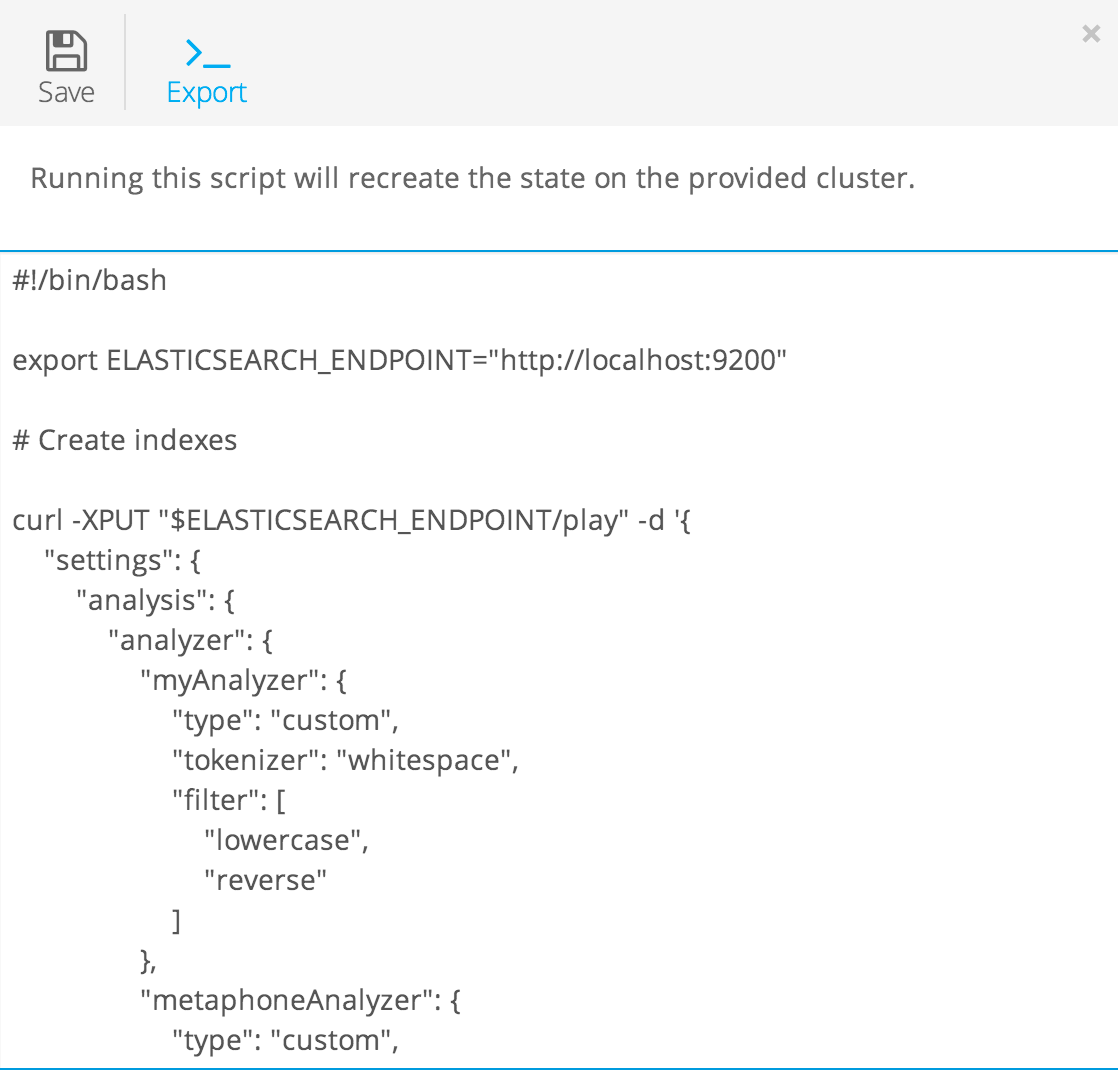Screen dimensions: 1120x1092
Task: Click the Create indexes comment line
Action: click(124, 439)
